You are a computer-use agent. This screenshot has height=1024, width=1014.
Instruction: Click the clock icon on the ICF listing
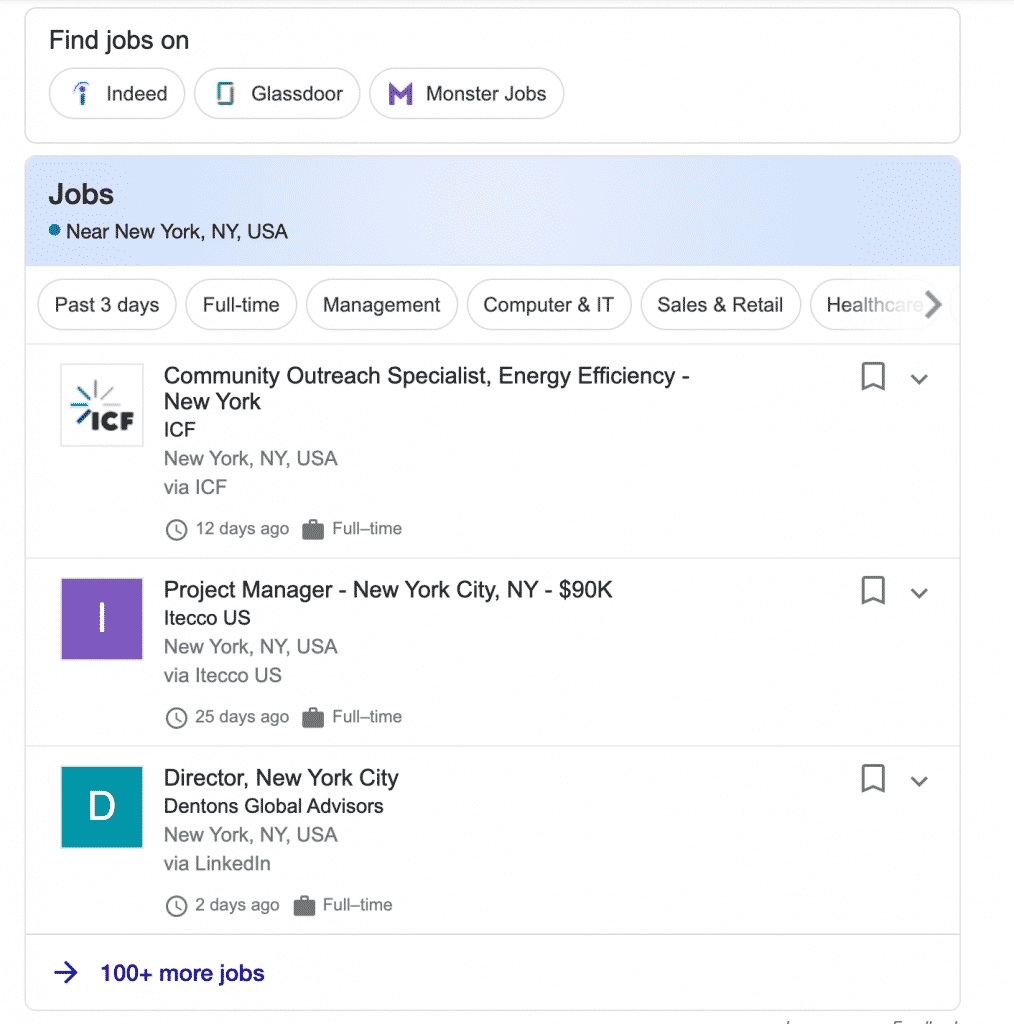(x=176, y=529)
